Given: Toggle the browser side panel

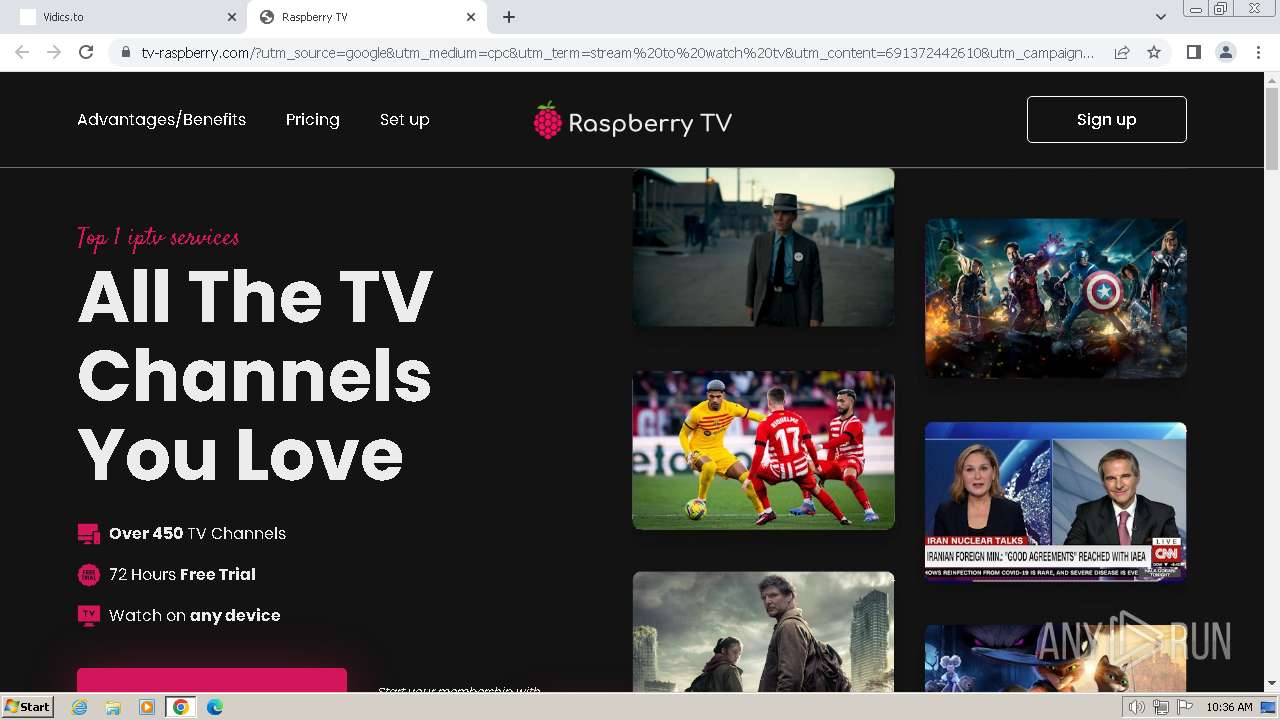Looking at the screenshot, I should pyautogui.click(x=1193, y=52).
